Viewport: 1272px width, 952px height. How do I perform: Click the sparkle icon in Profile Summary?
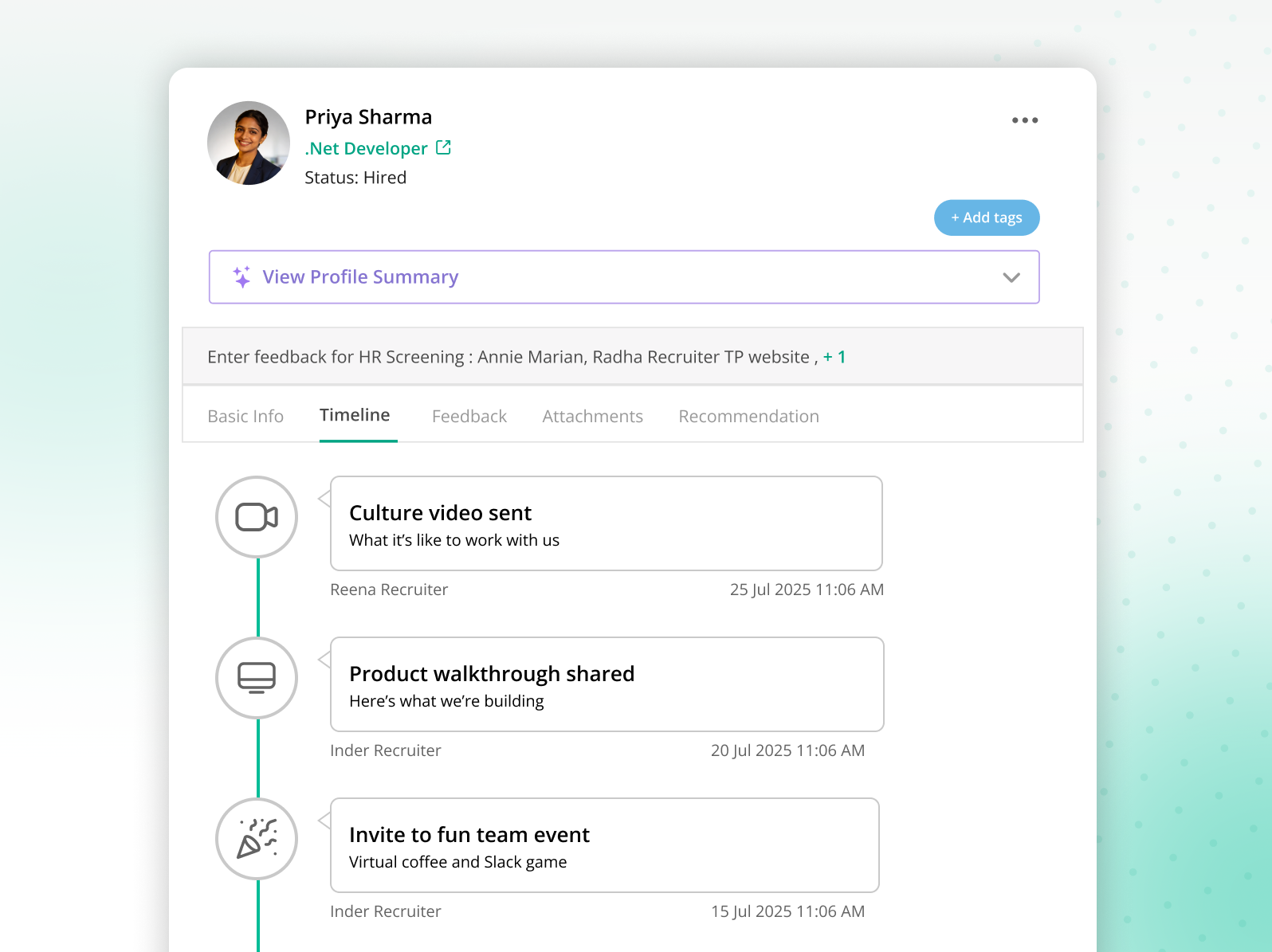[x=242, y=276]
